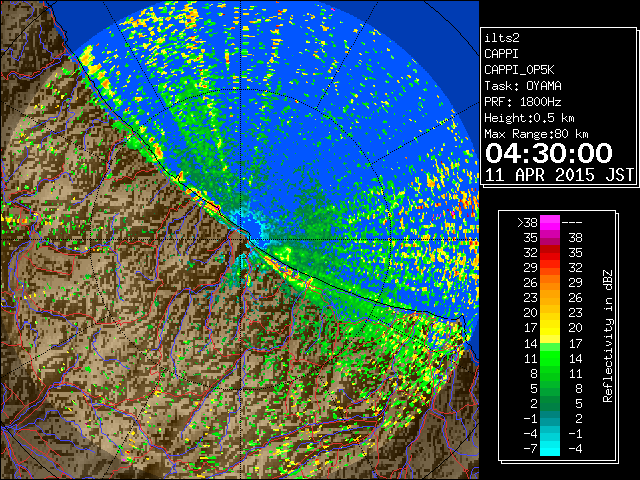
Task: Select the 'CAPPI' product label
Action: click(501, 54)
